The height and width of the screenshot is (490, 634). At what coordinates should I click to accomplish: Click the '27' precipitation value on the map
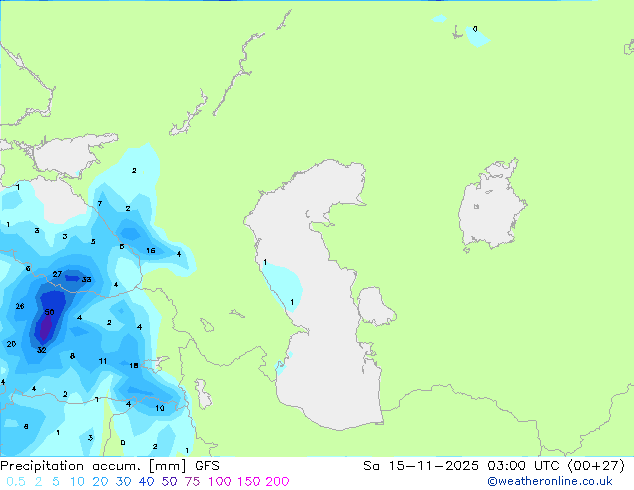pyautogui.click(x=57, y=274)
